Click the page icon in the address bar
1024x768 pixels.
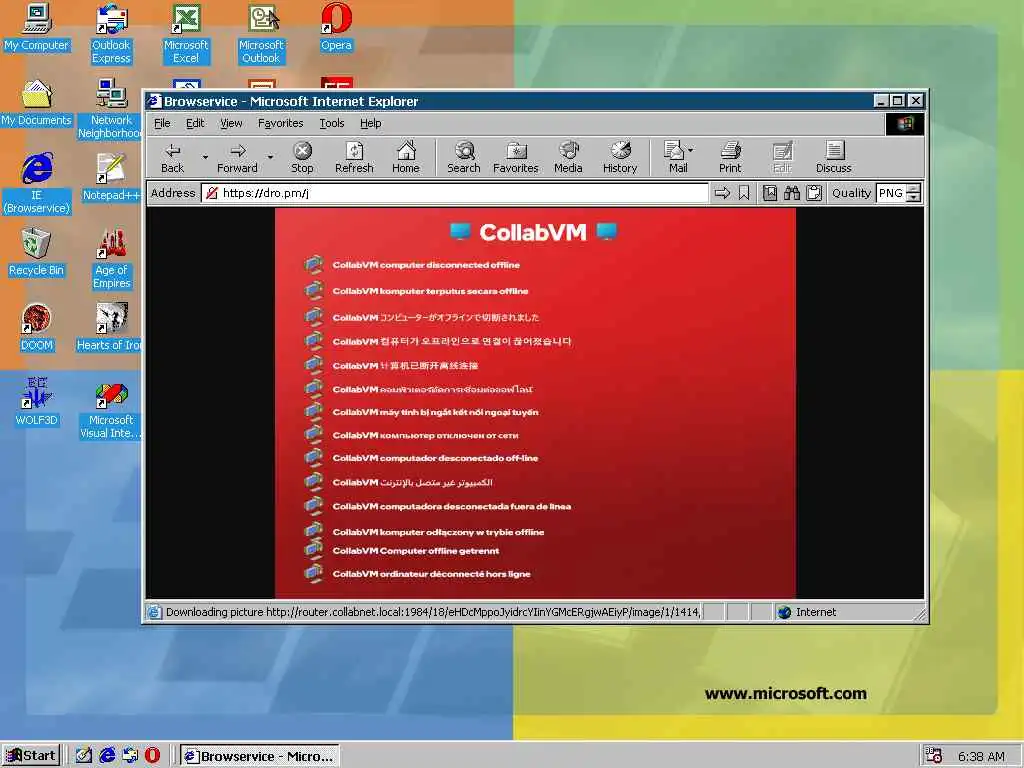[x=212, y=193]
